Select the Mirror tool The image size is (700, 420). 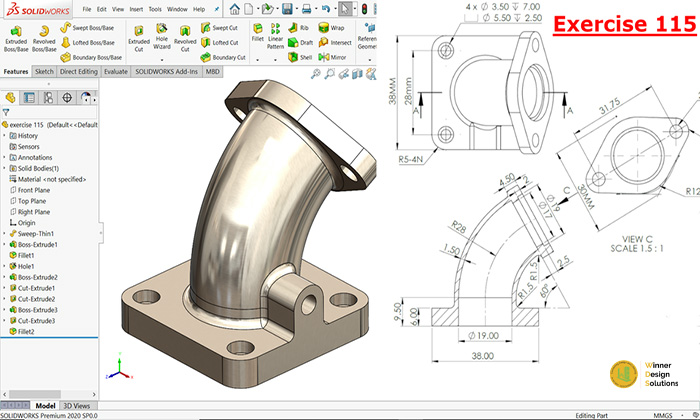click(332, 57)
